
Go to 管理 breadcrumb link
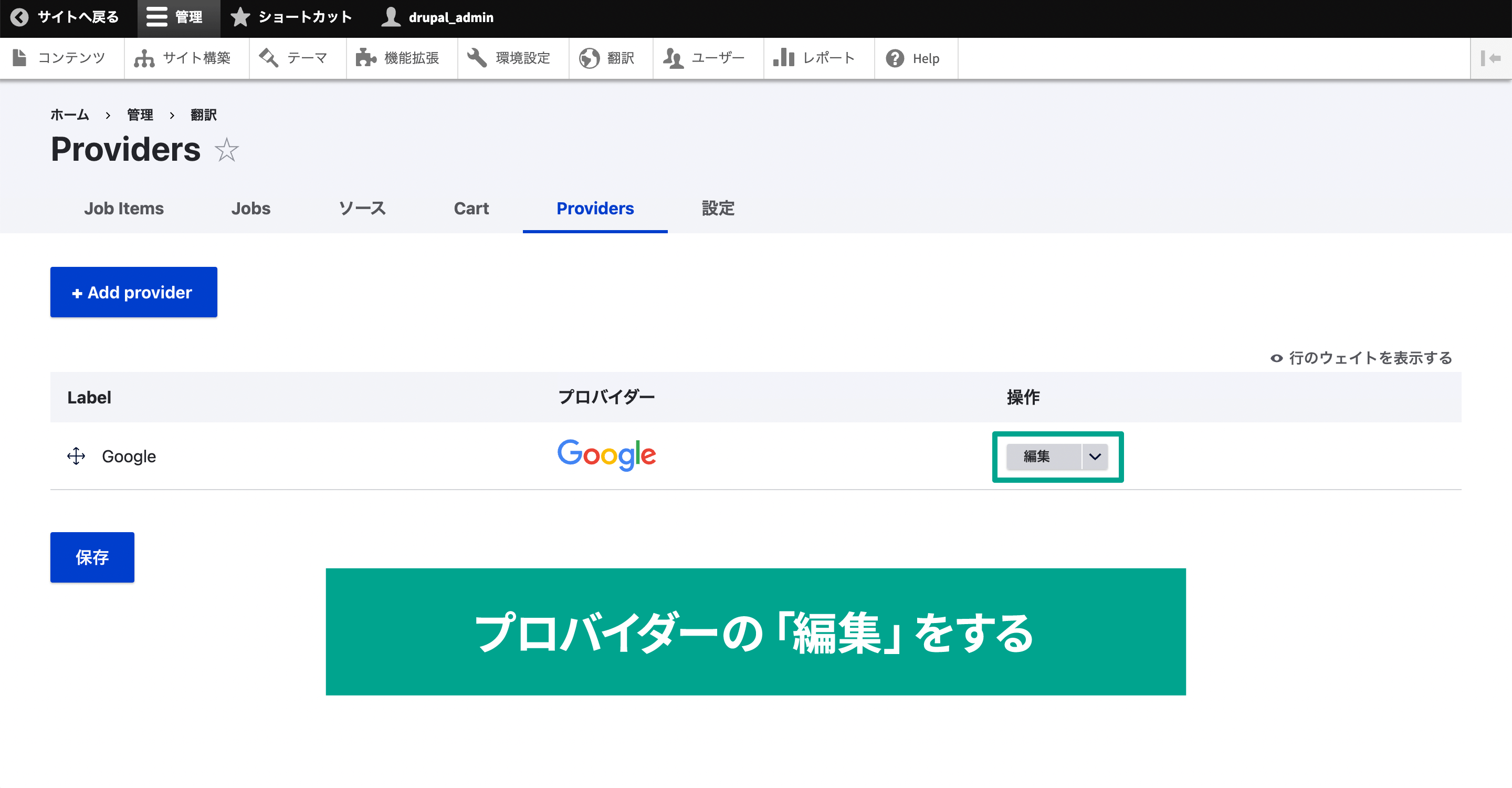pos(140,115)
